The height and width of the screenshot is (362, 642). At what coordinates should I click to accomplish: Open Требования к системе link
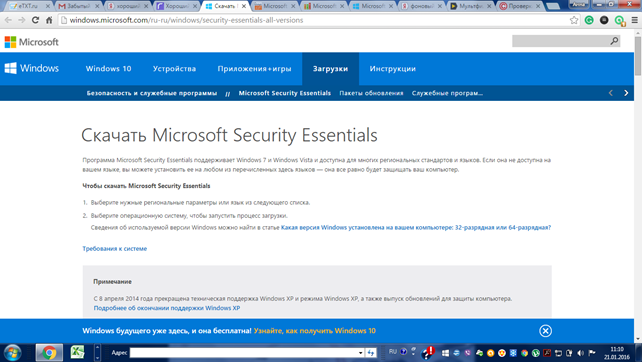click(115, 249)
